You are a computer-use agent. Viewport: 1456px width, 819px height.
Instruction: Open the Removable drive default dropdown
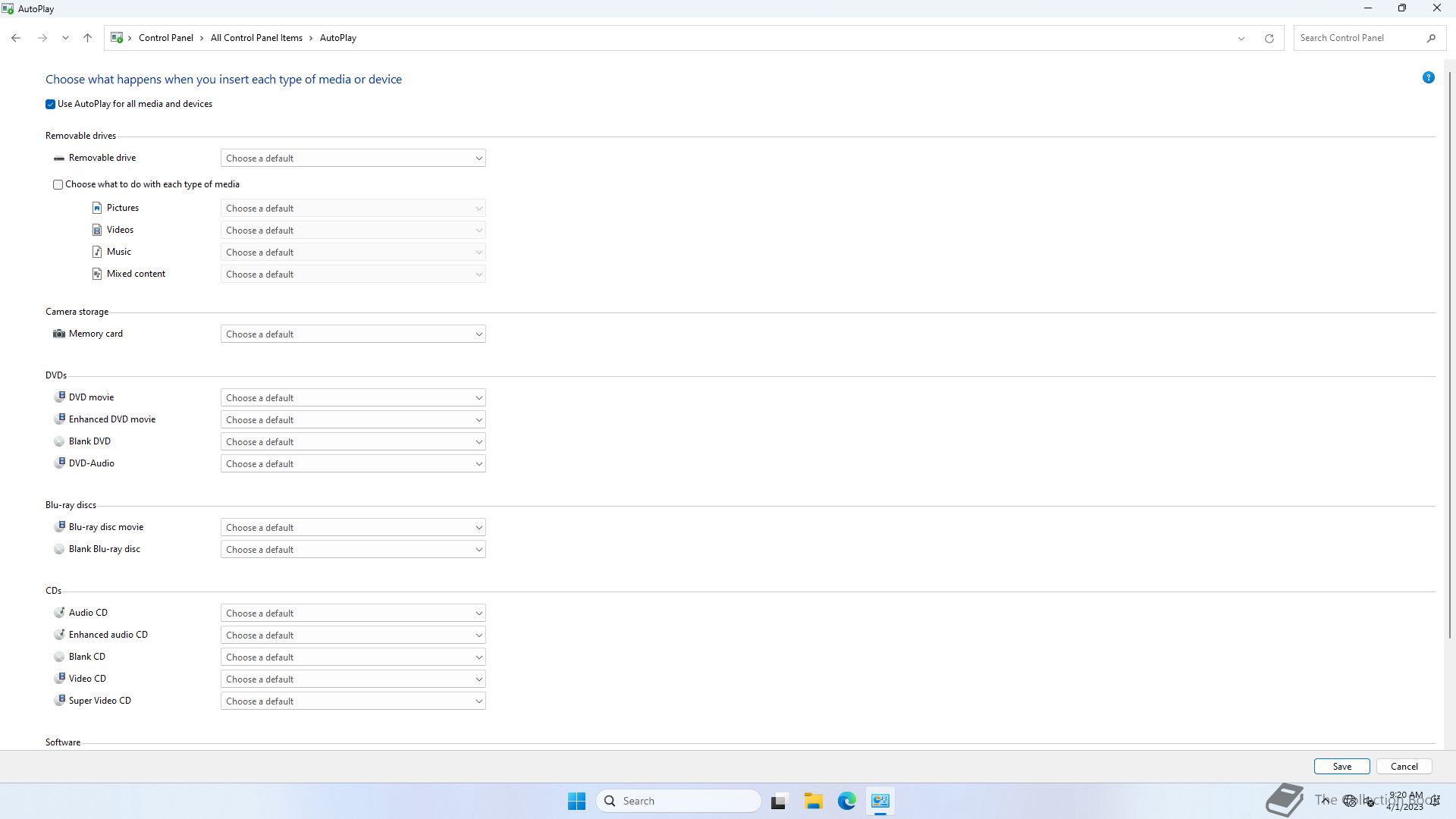pos(353,158)
